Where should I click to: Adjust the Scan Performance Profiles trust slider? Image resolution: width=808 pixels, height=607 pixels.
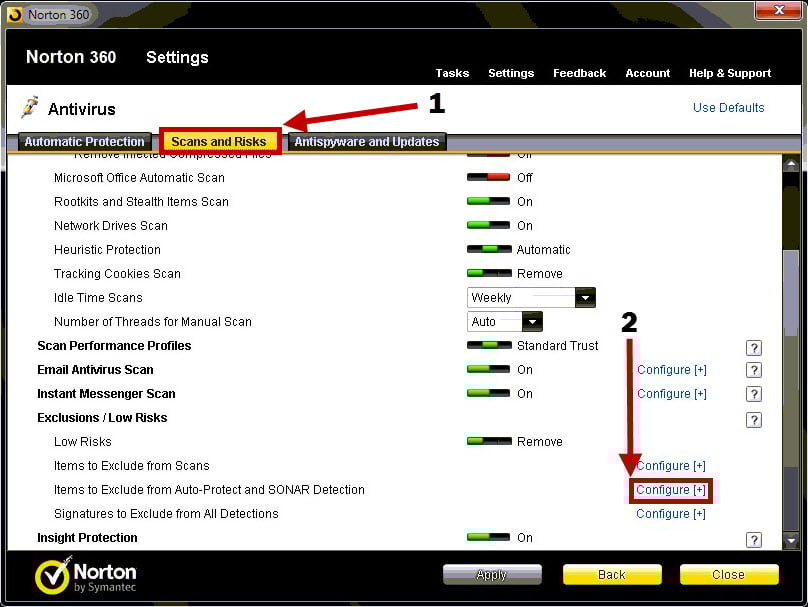pyautogui.click(x=489, y=345)
